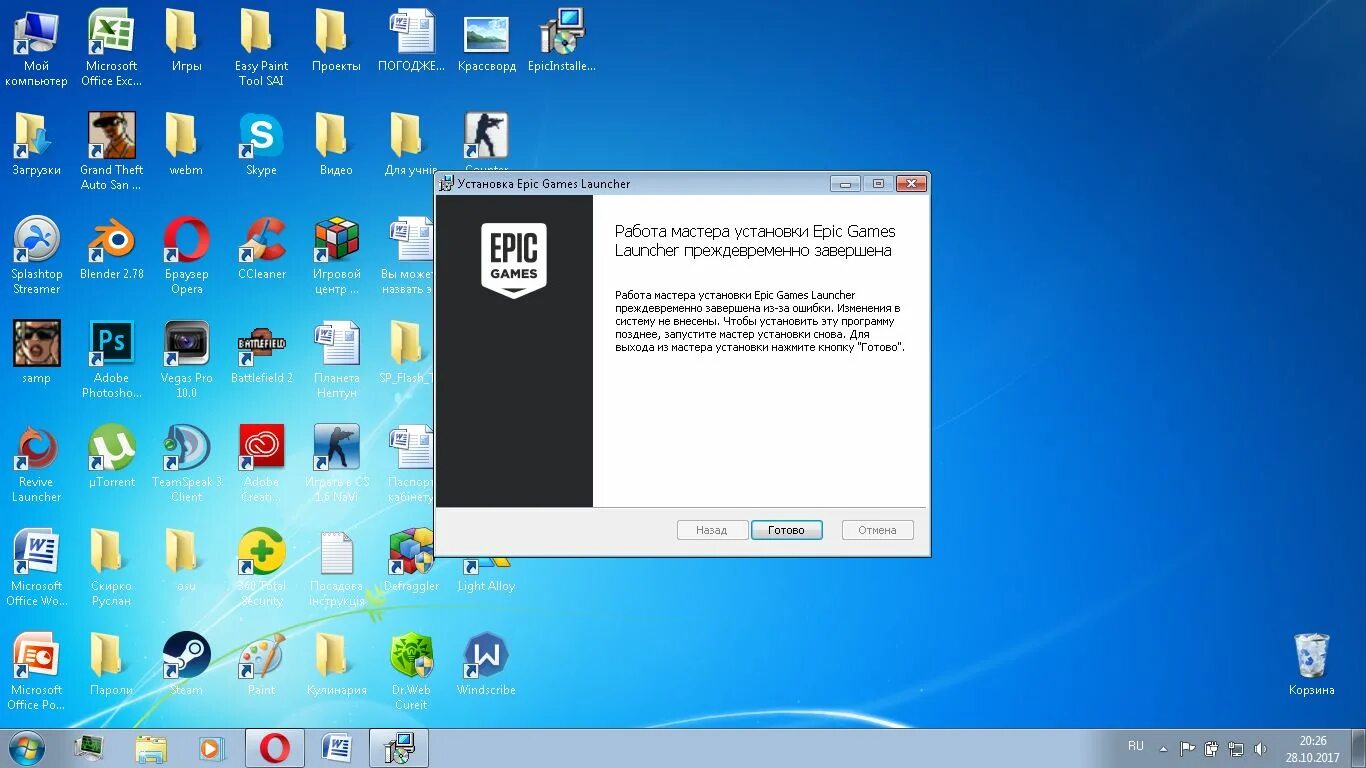Viewport: 1366px width, 768px height.
Task: Click the Назад button in installer
Action: (x=711, y=530)
